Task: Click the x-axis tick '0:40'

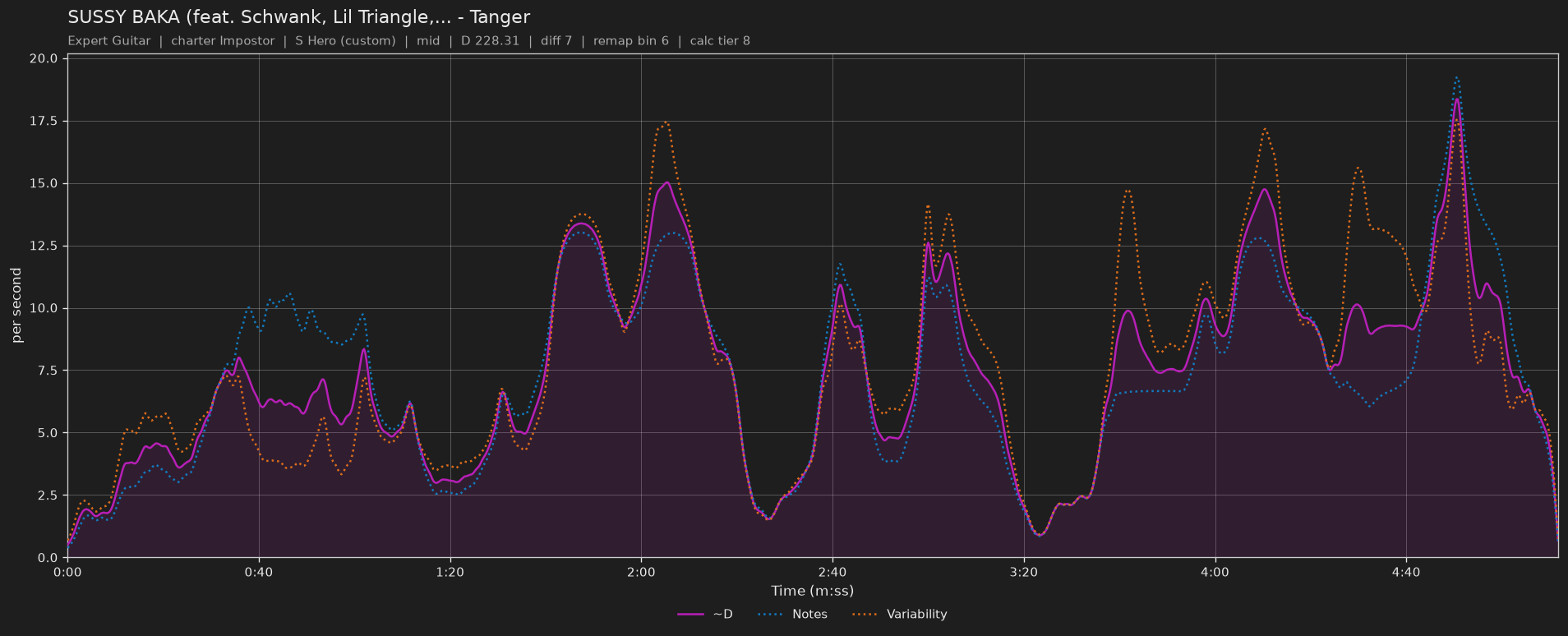Action: tap(259, 572)
